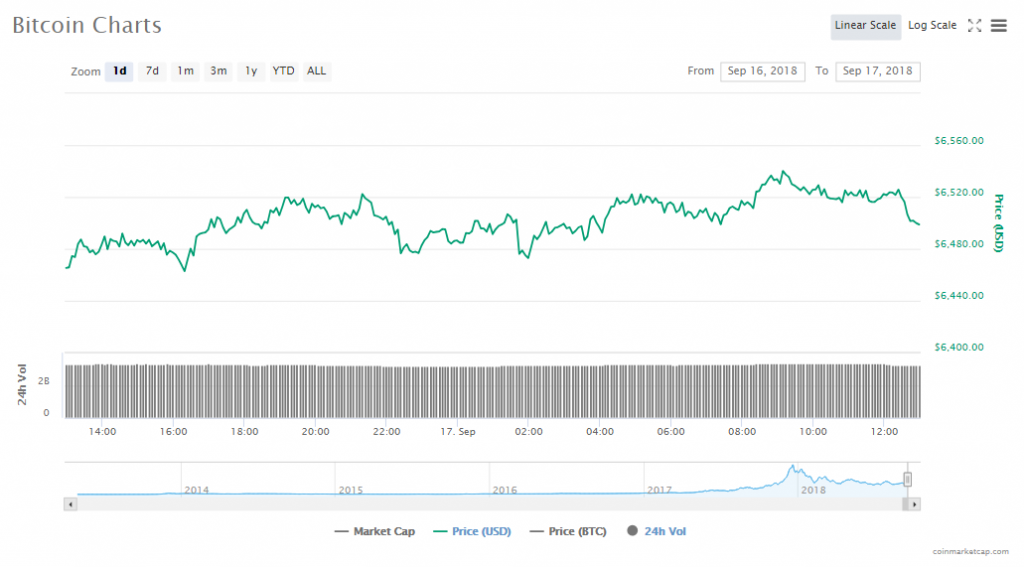
Task: Click the To date field
Action: coord(877,71)
